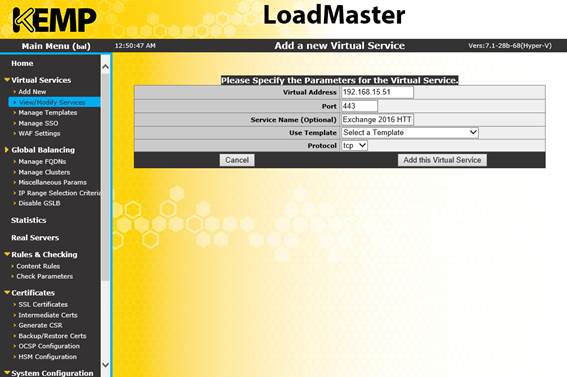Click the 12:50:47 AM clock text
This screenshot has width=567, height=377.
click(135, 46)
